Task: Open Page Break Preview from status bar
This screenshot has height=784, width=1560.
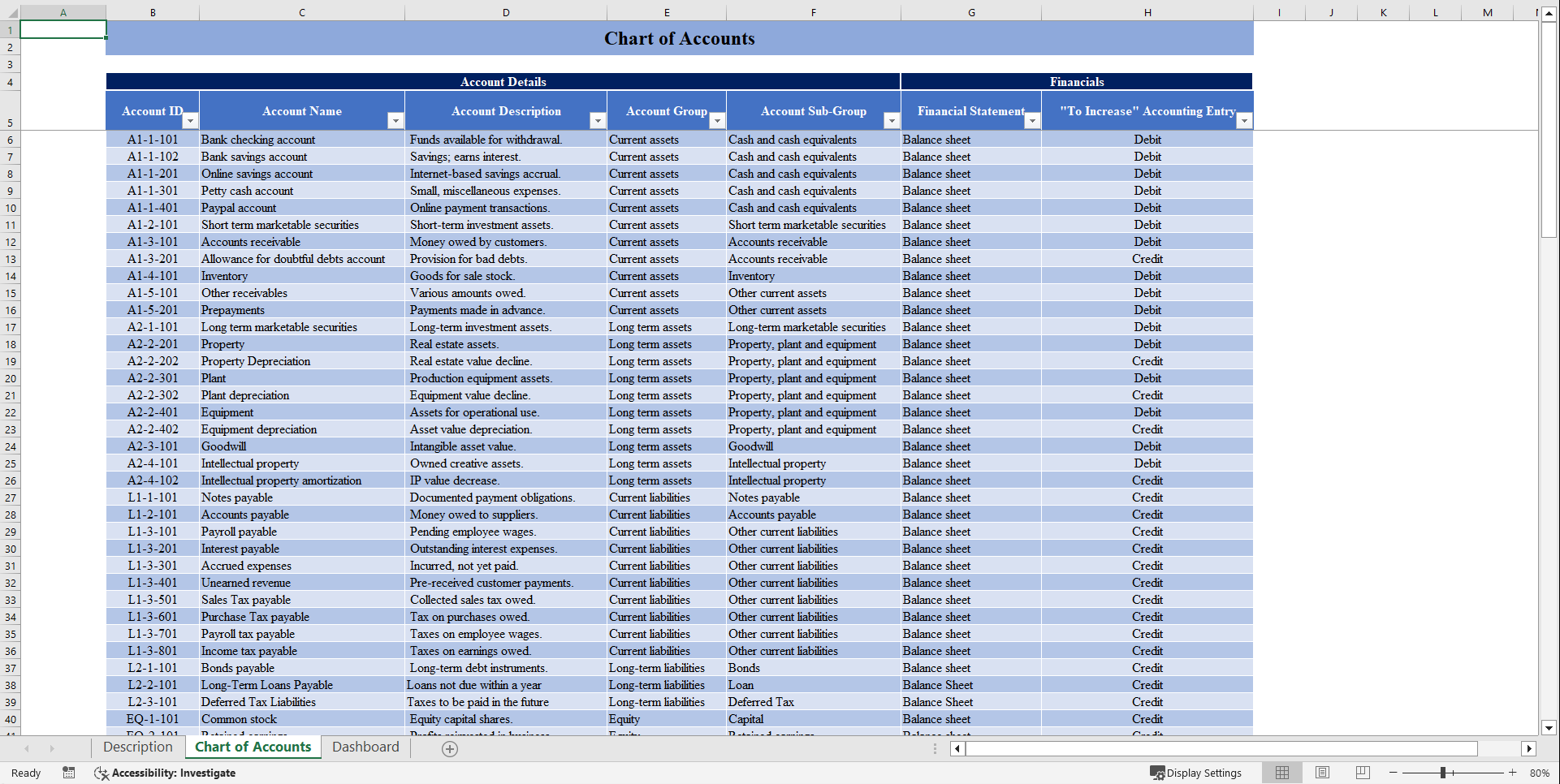Action: click(x=1363, y=773)
